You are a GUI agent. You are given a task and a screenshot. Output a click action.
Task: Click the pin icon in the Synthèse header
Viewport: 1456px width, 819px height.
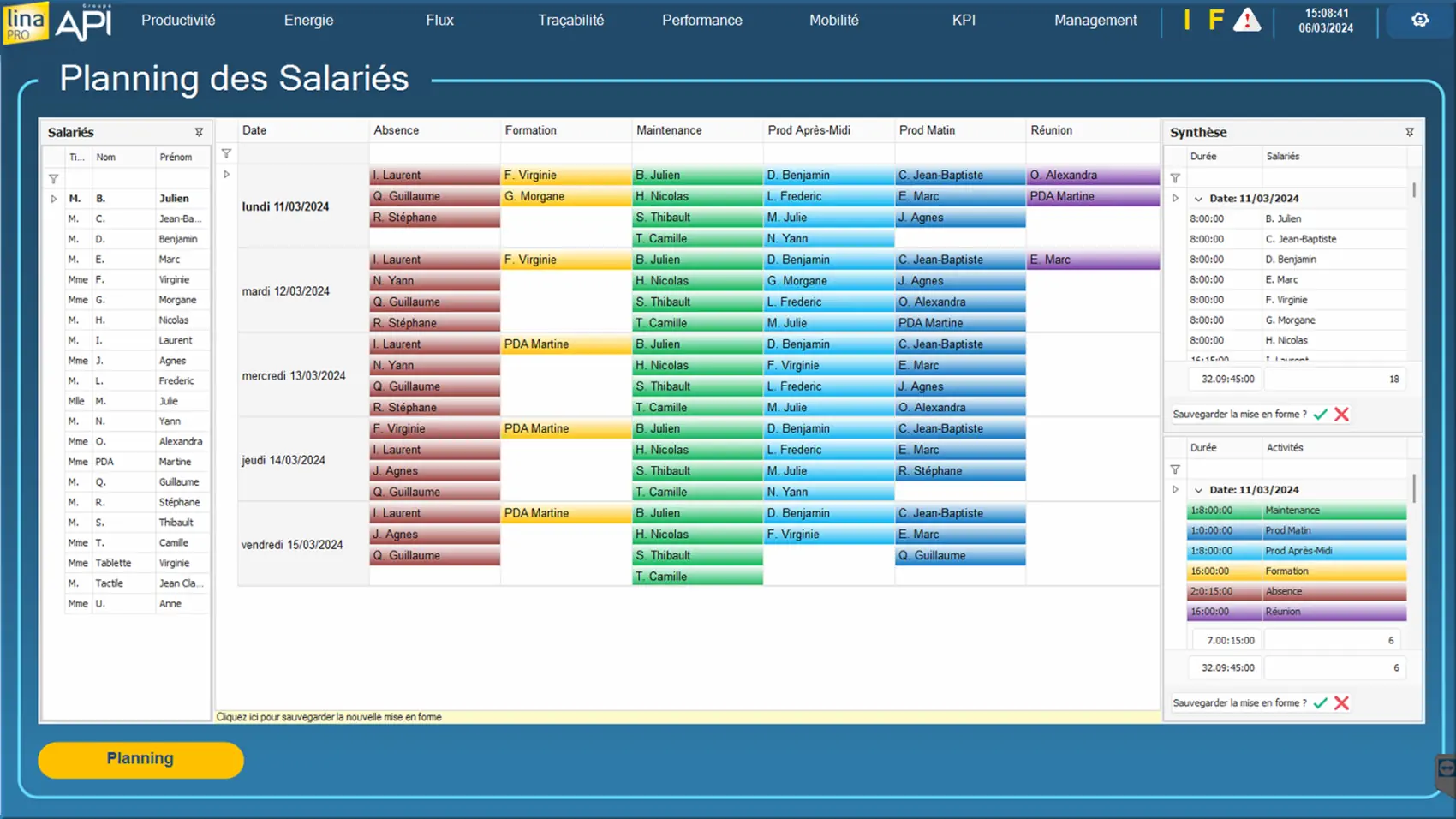pos(1409,132)
